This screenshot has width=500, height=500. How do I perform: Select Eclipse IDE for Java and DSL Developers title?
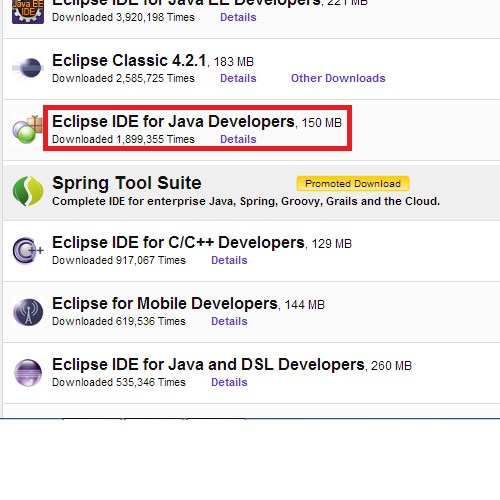tap(208, 365)
